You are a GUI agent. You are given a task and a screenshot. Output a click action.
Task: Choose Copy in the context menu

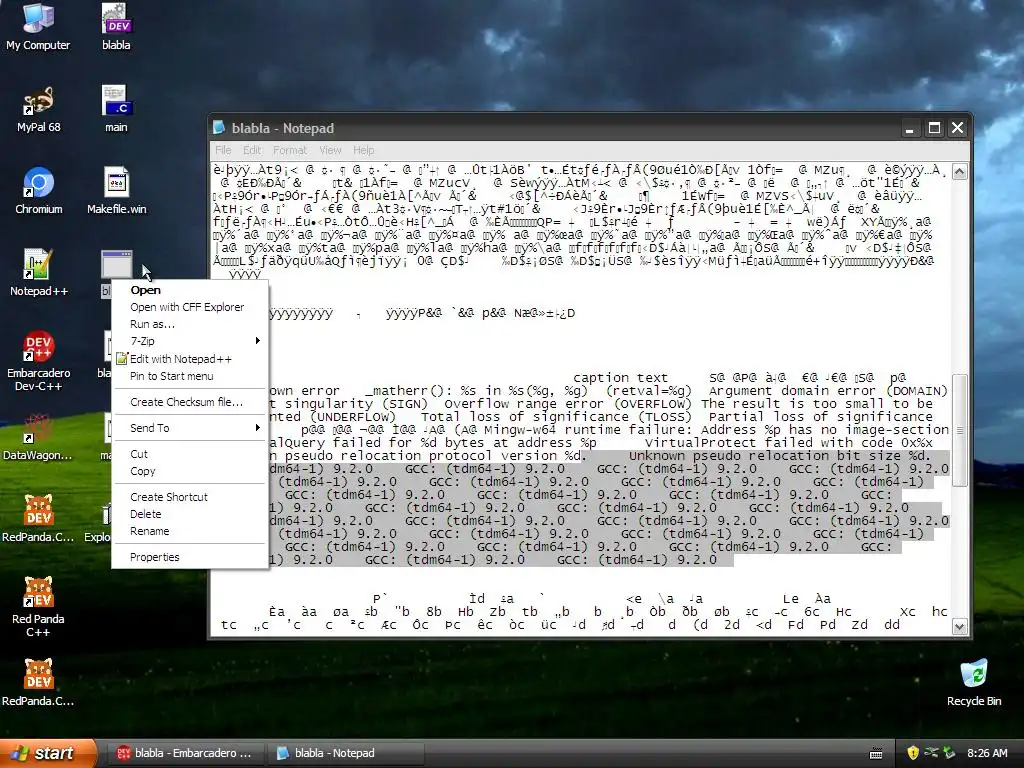pyautogui.click(x=190, y=471)
